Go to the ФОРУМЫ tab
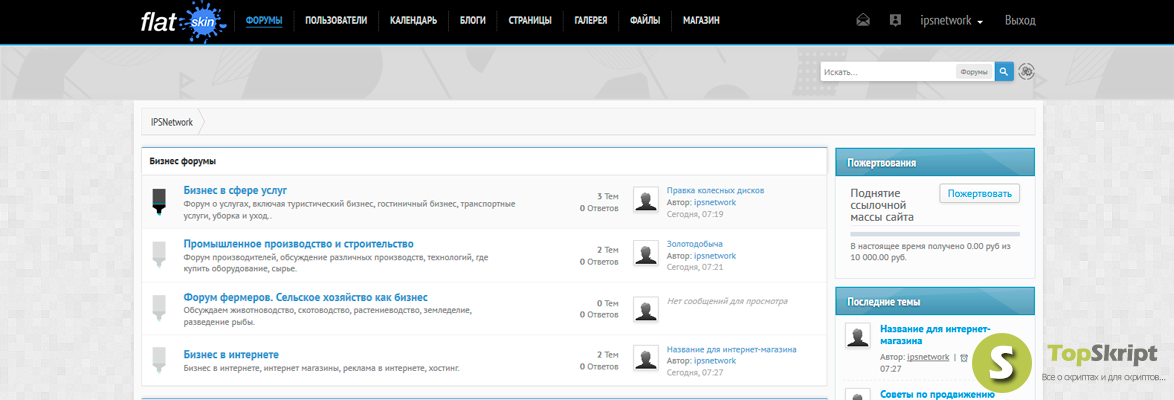This screenshot has height=400, width=1174. pos(264,21)
